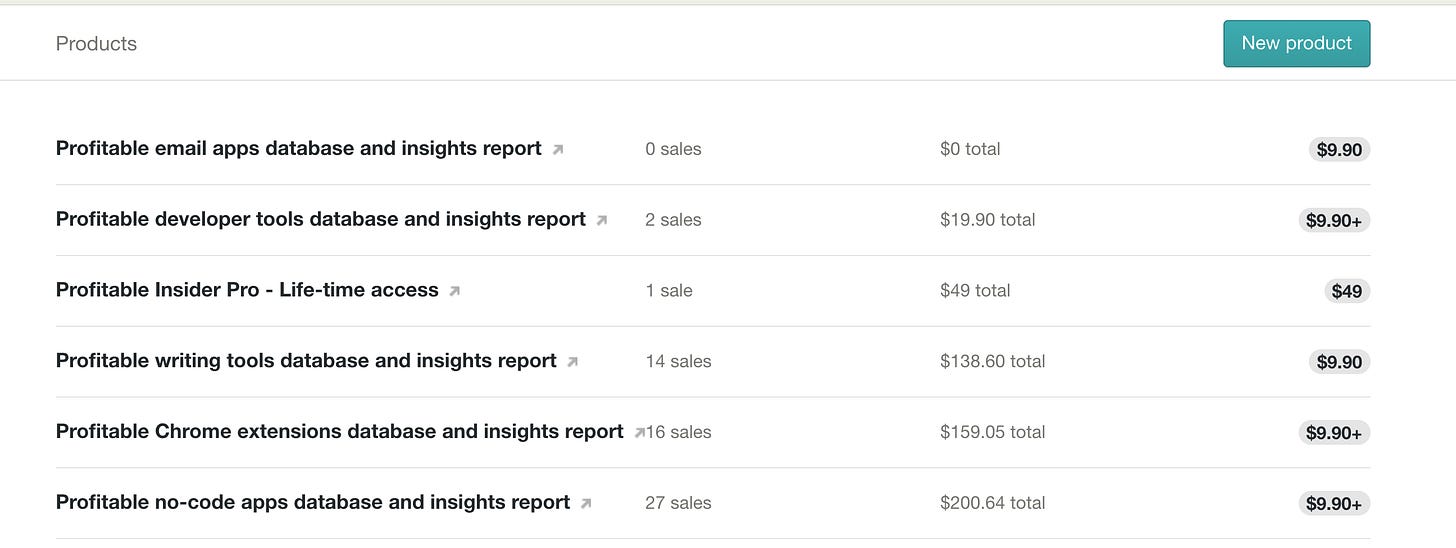Click $9.90 price badge for email apps
1456x548 pixels.
pyautogui.click(x=1339, y=149)
